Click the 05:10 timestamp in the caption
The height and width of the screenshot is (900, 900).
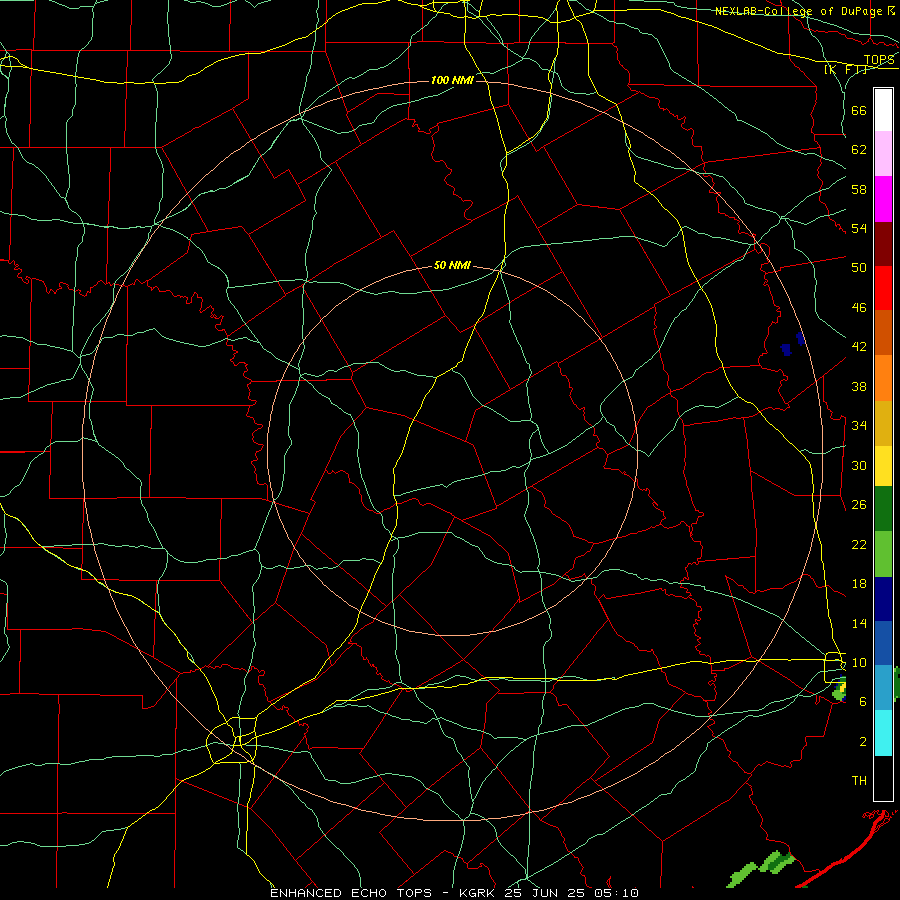615,893
